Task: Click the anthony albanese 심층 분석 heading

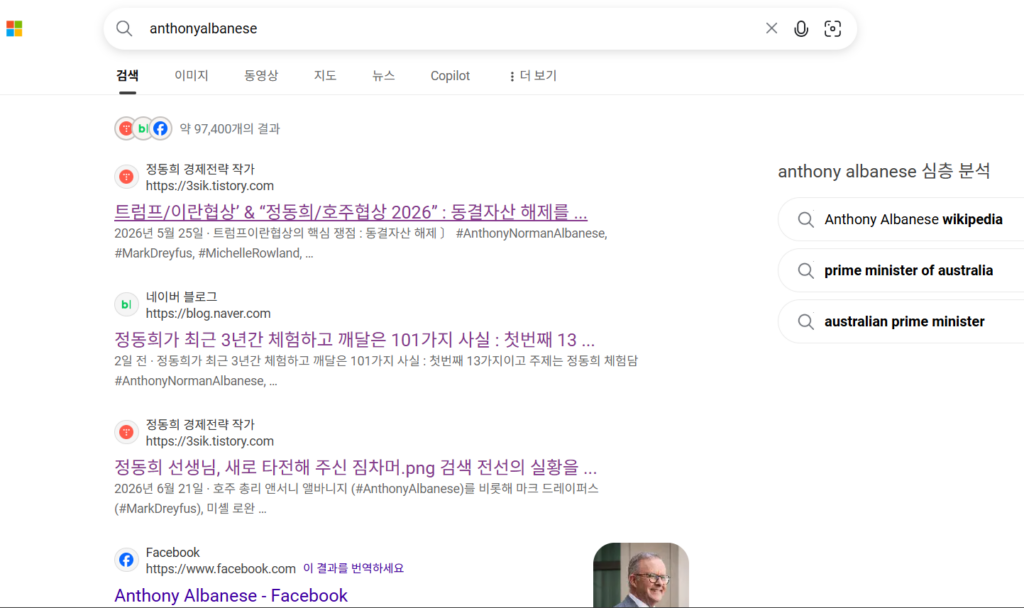Action: click(x=884, y=171)
